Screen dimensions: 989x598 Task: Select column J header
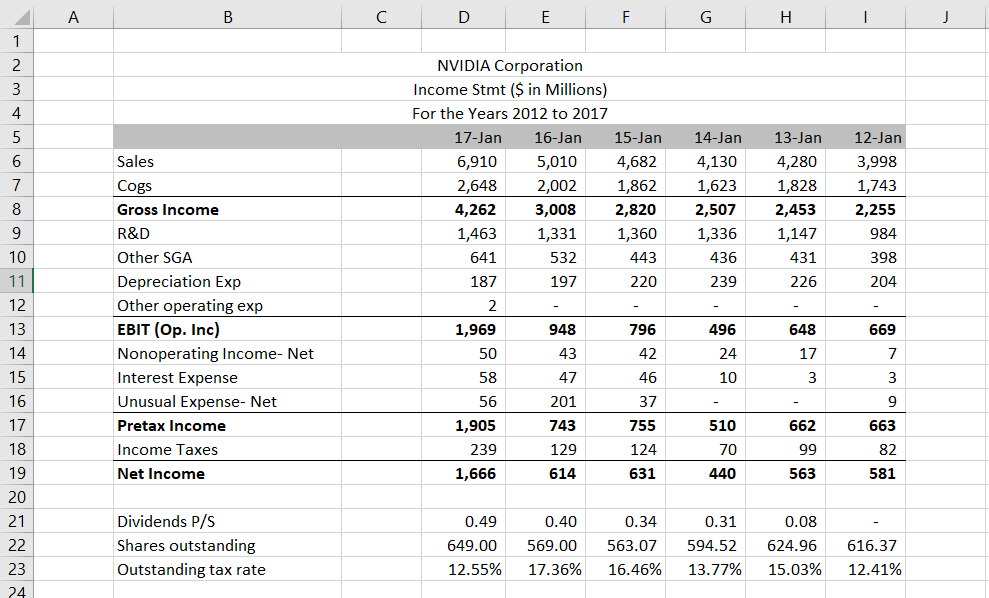click(944, 17)
